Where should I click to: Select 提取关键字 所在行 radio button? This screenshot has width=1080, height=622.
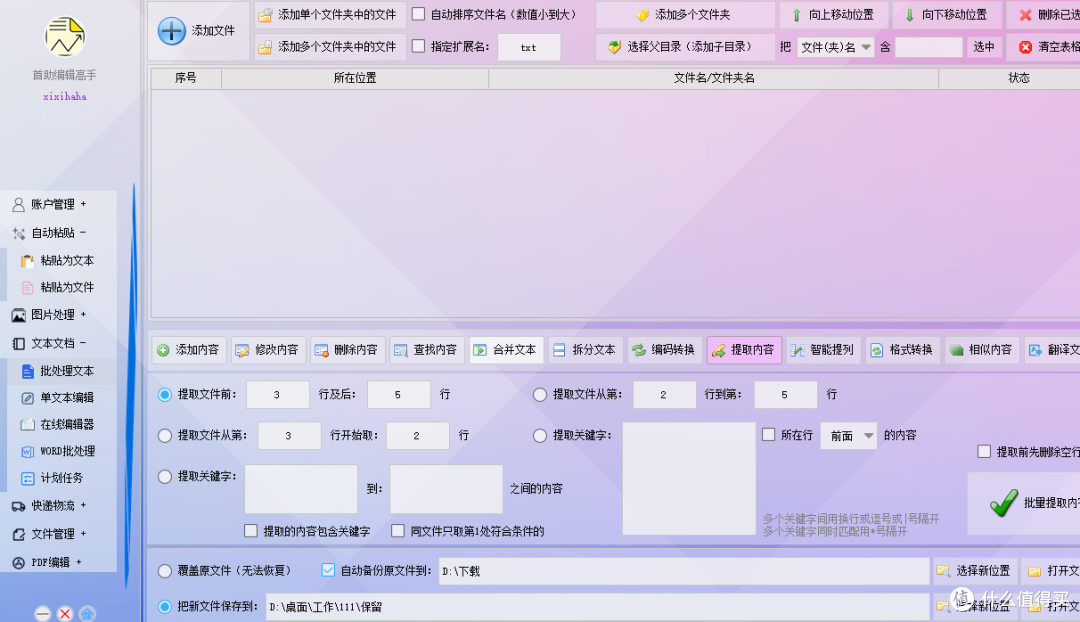(x=540, y=435)
